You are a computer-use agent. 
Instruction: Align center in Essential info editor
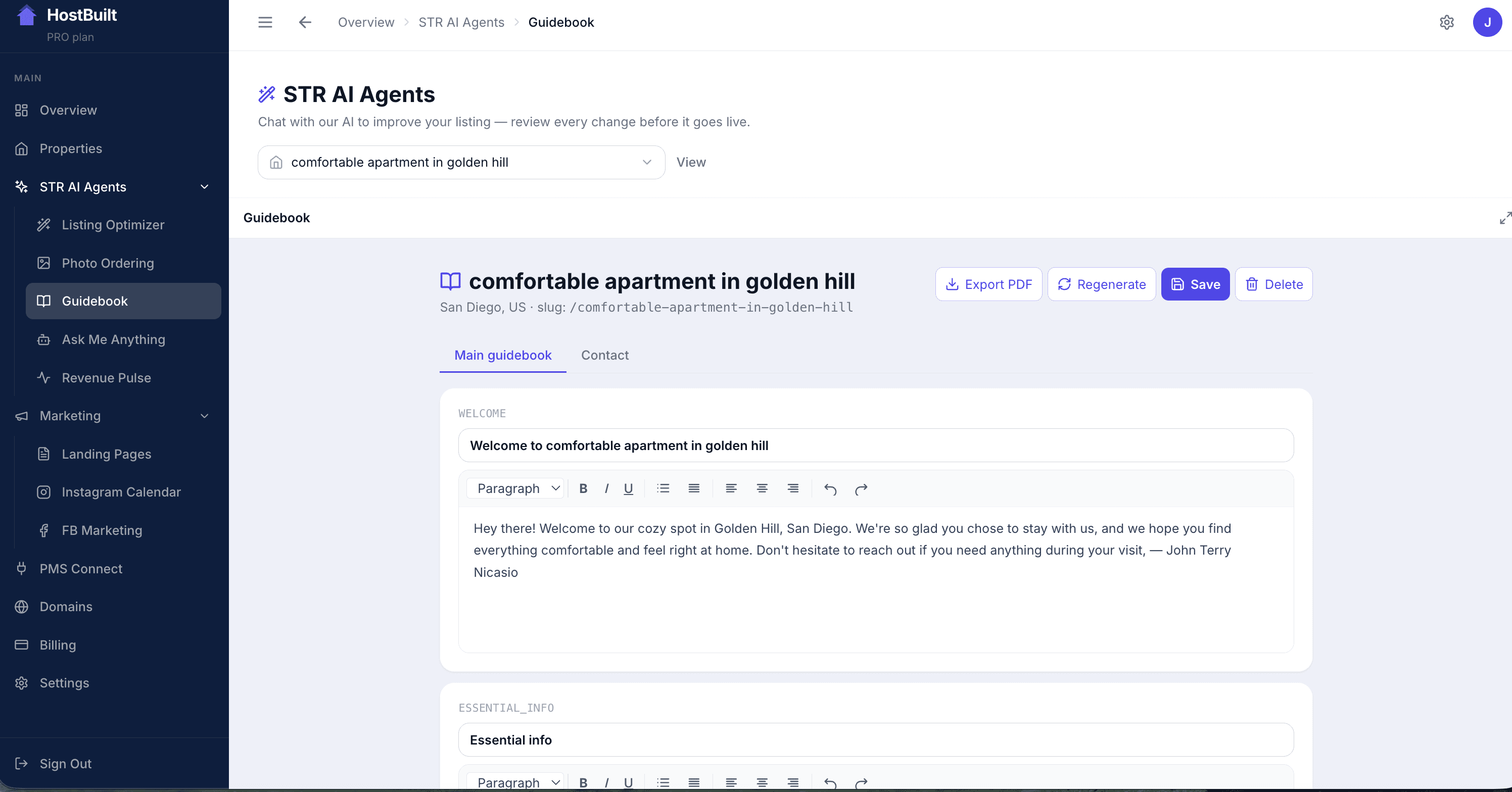(762, 782)
